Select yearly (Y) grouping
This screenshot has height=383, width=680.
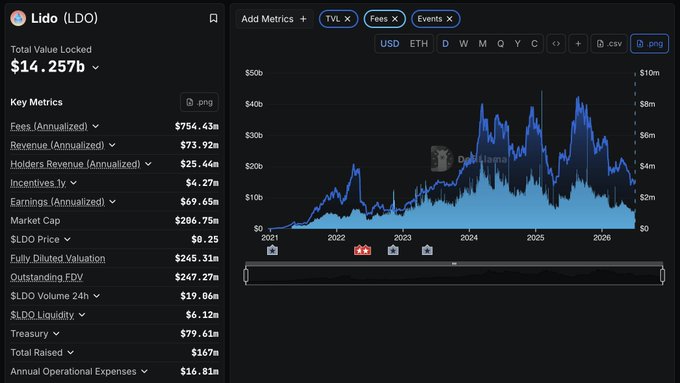(517, 44)
